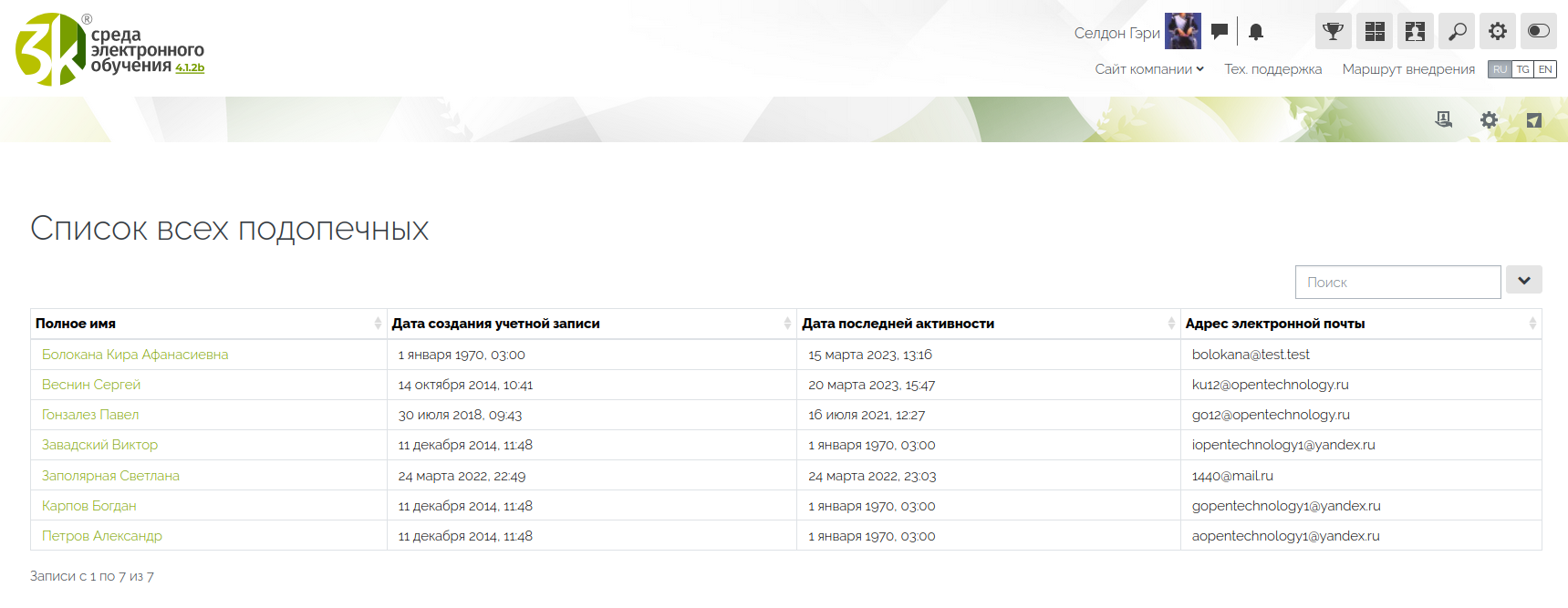Expand the Сайт компании dropdown menu
The width and height of the screenshot is (1568, 608).
point(1149,69)
